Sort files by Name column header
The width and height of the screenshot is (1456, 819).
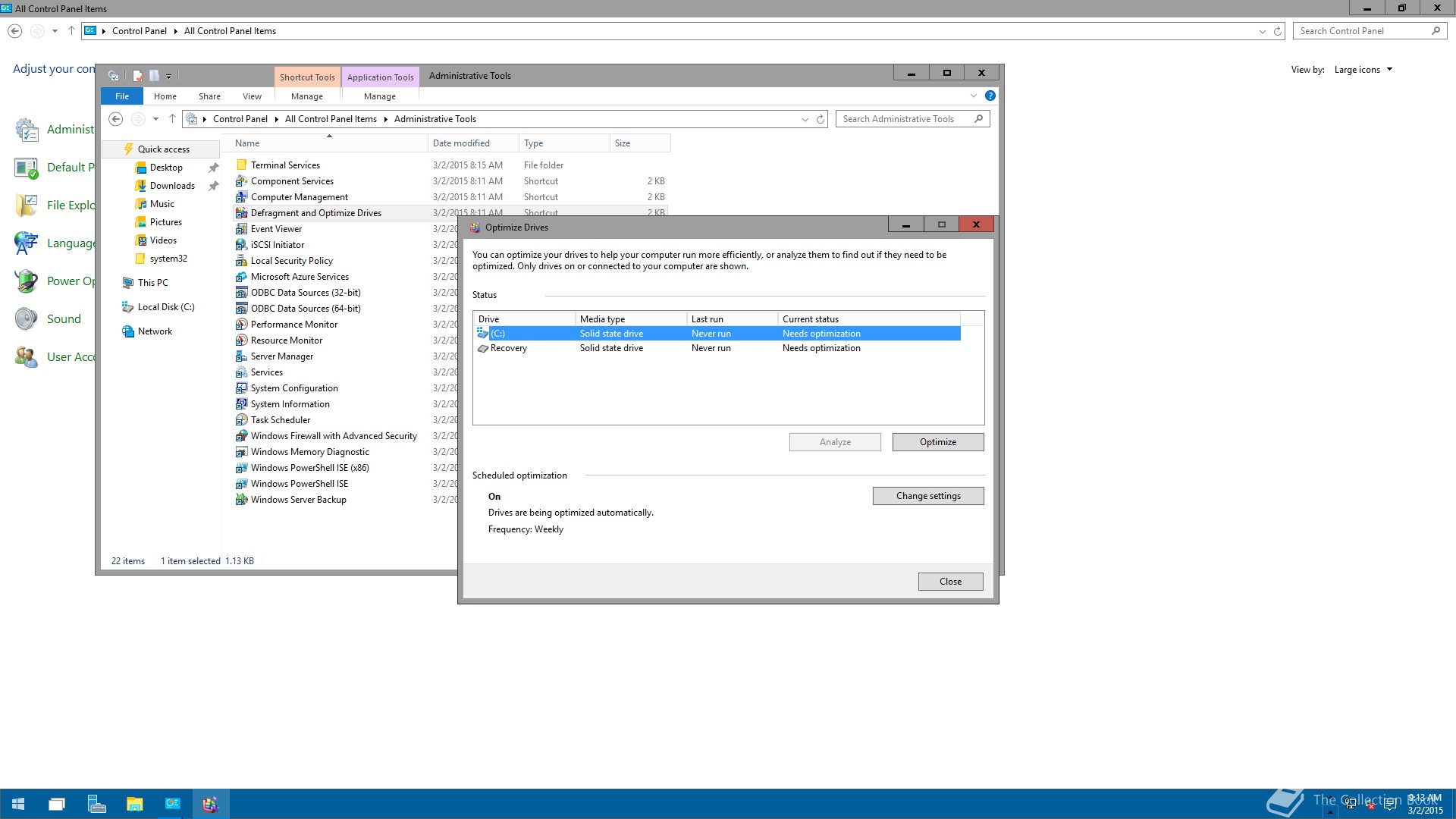pos(328,143)
